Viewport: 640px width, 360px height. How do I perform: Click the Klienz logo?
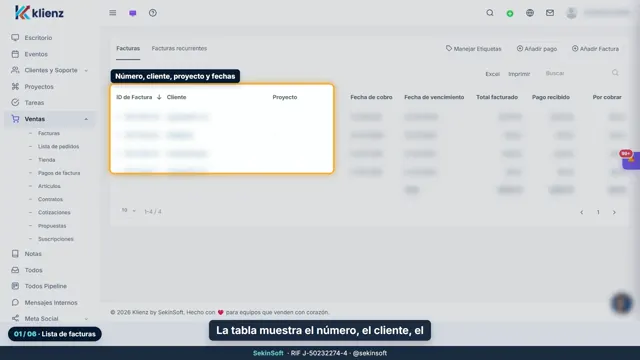tap(39, 13)
